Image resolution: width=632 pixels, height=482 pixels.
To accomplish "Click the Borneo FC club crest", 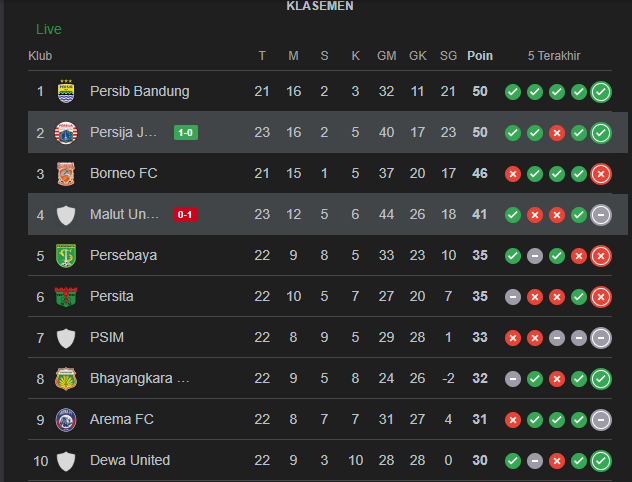I will point(66,173).
